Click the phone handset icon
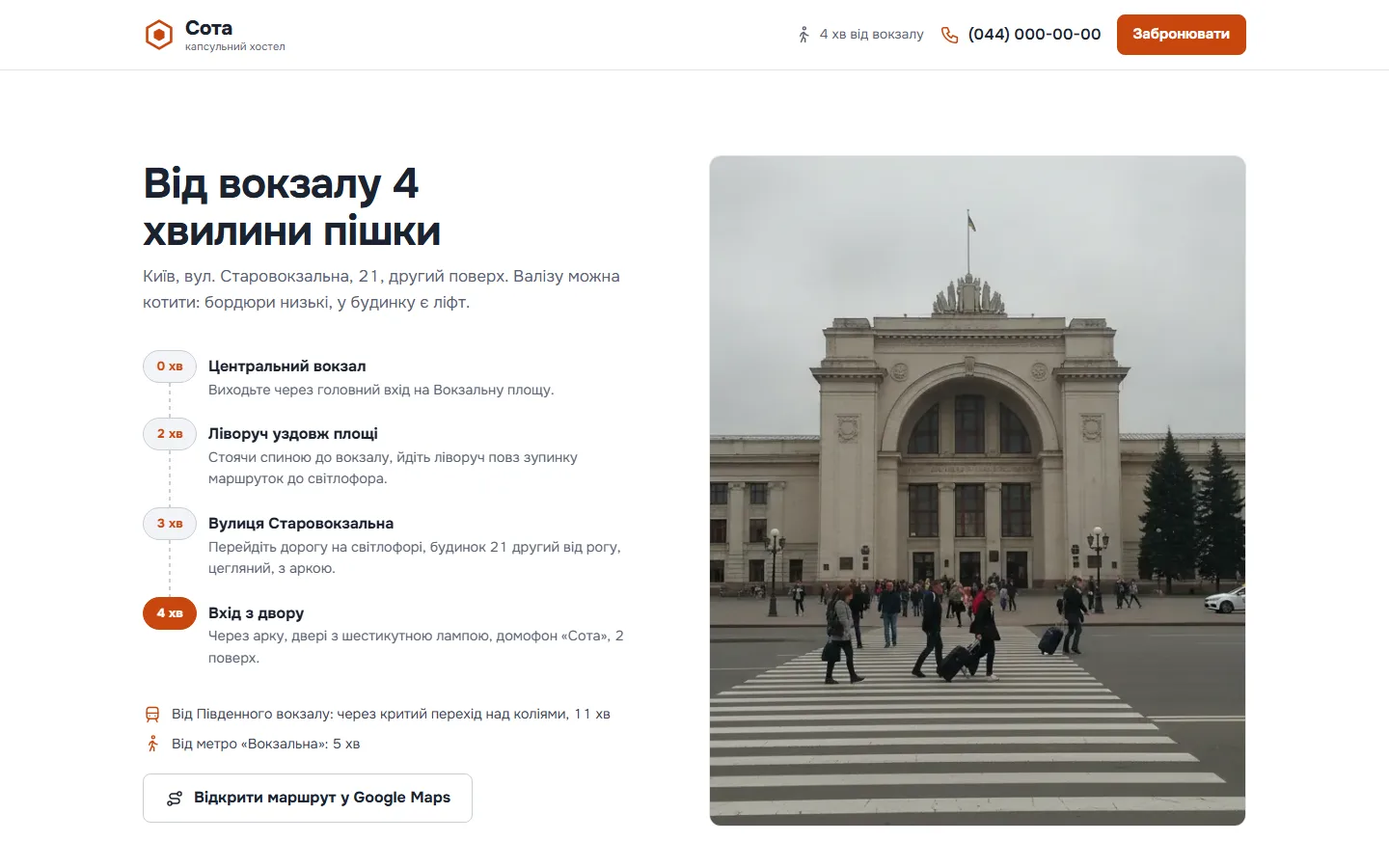The width and height of the screenshot is (1389, 868). [x=949, y=35]
